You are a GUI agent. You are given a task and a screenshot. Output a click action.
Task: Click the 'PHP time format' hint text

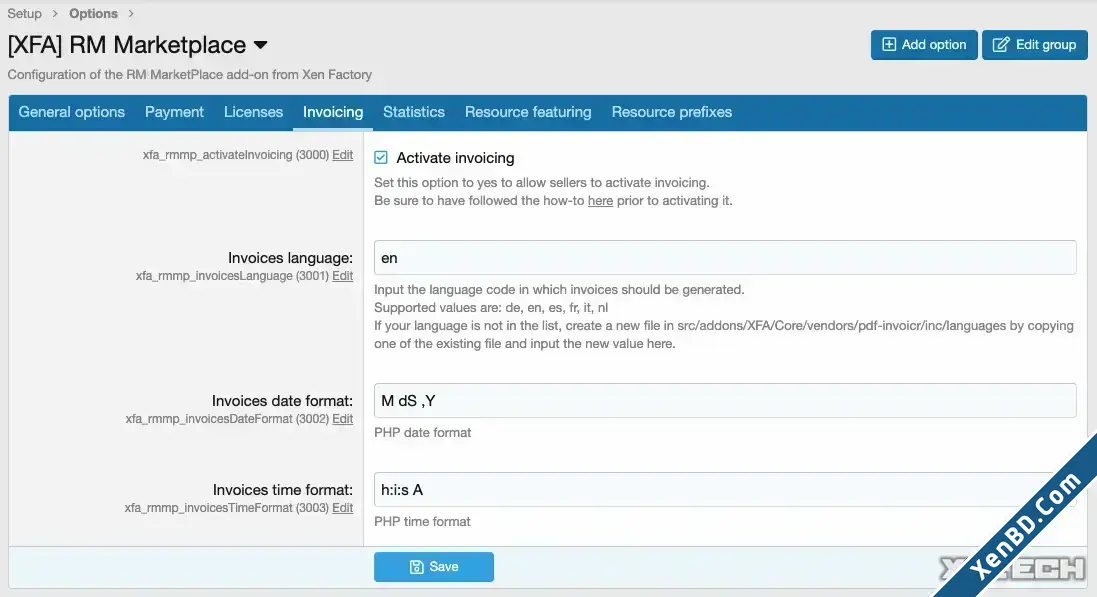(x=422, y=521)
